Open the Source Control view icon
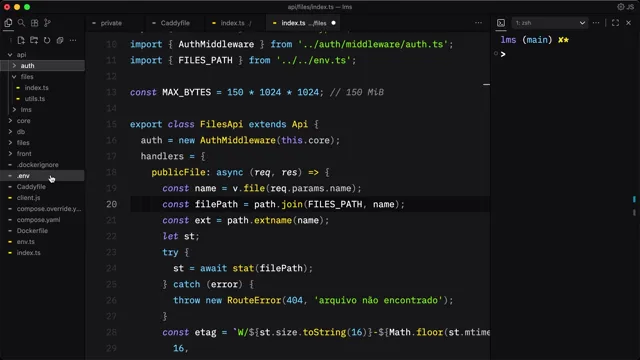 (x=47, y=23)
